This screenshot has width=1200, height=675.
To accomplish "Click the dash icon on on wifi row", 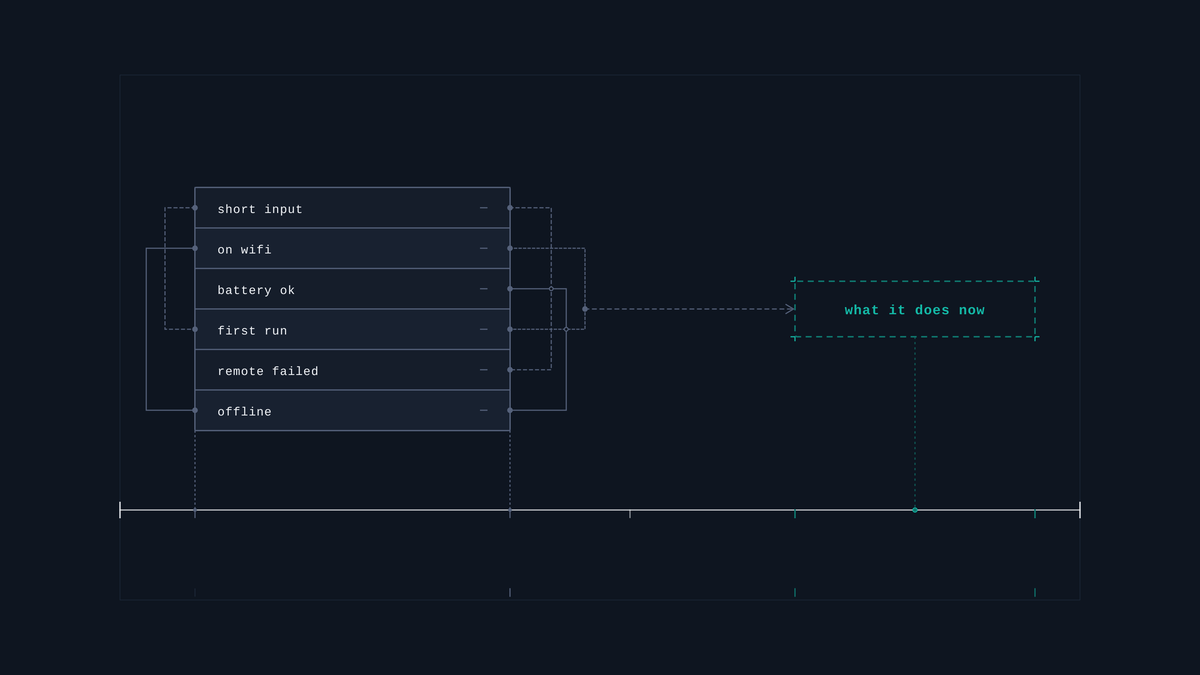I will 484,248.
